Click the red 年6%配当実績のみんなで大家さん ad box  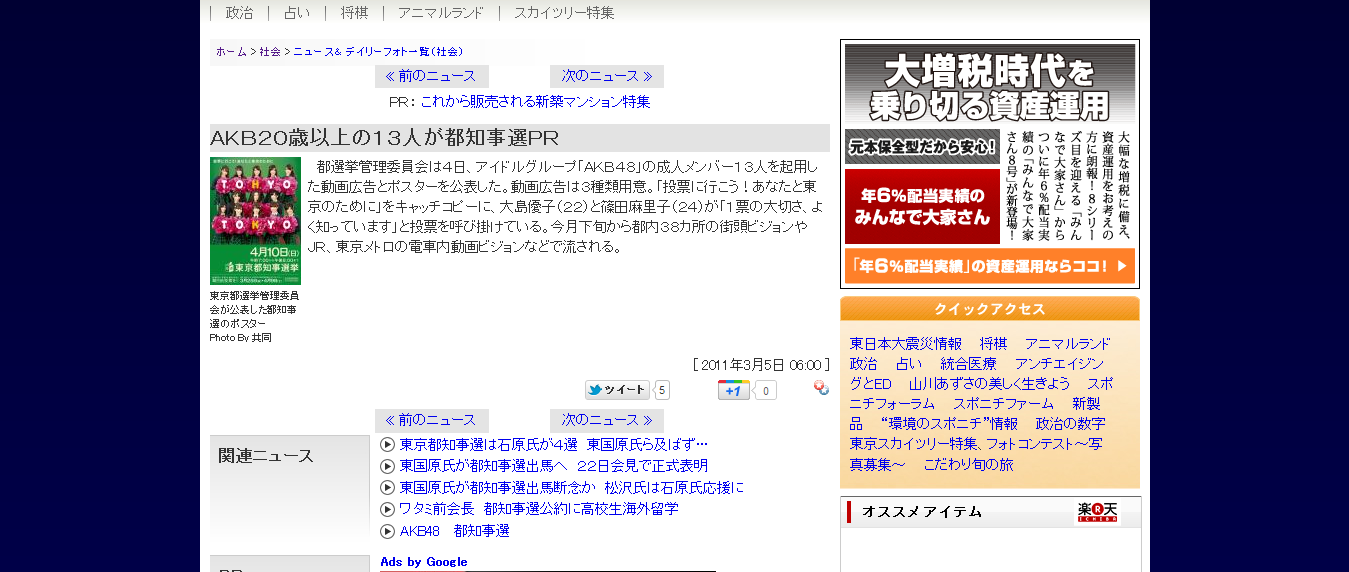pyautogui.click(x=922, y=206)
